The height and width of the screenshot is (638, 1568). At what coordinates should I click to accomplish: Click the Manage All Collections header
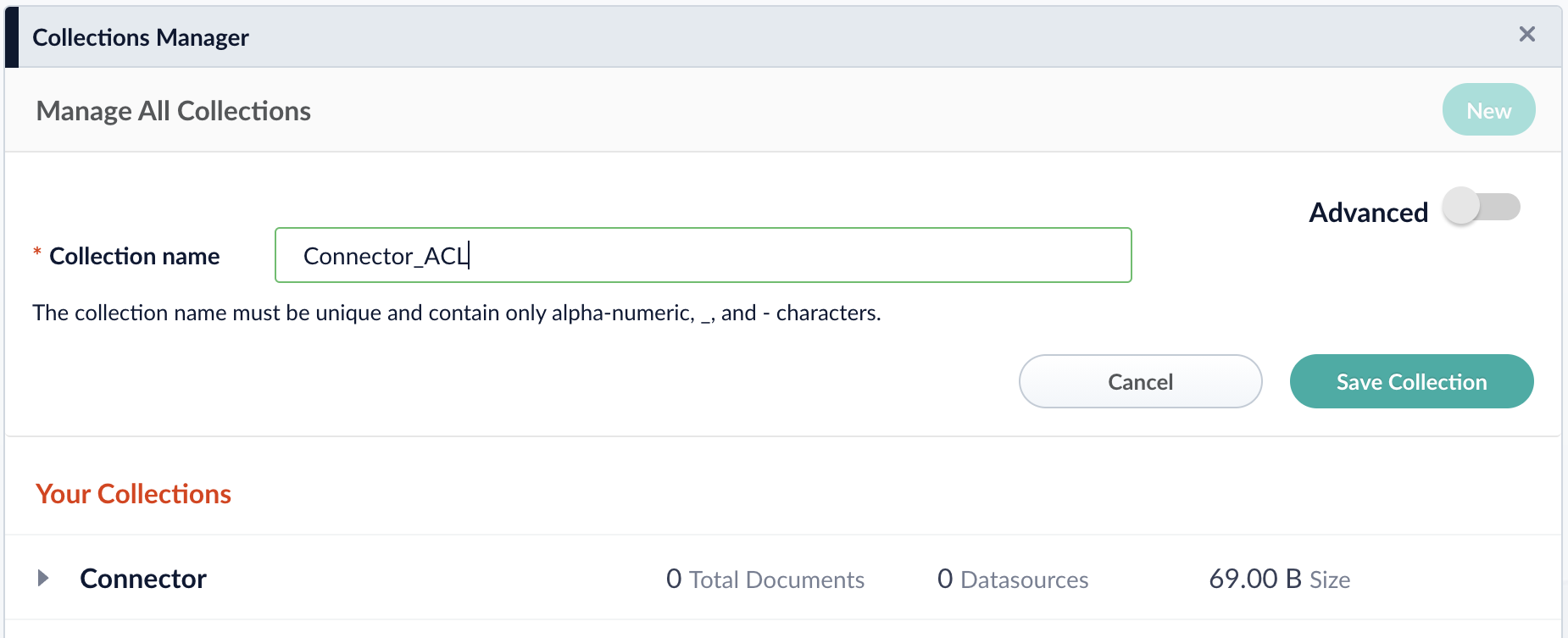tap(174, 111)
